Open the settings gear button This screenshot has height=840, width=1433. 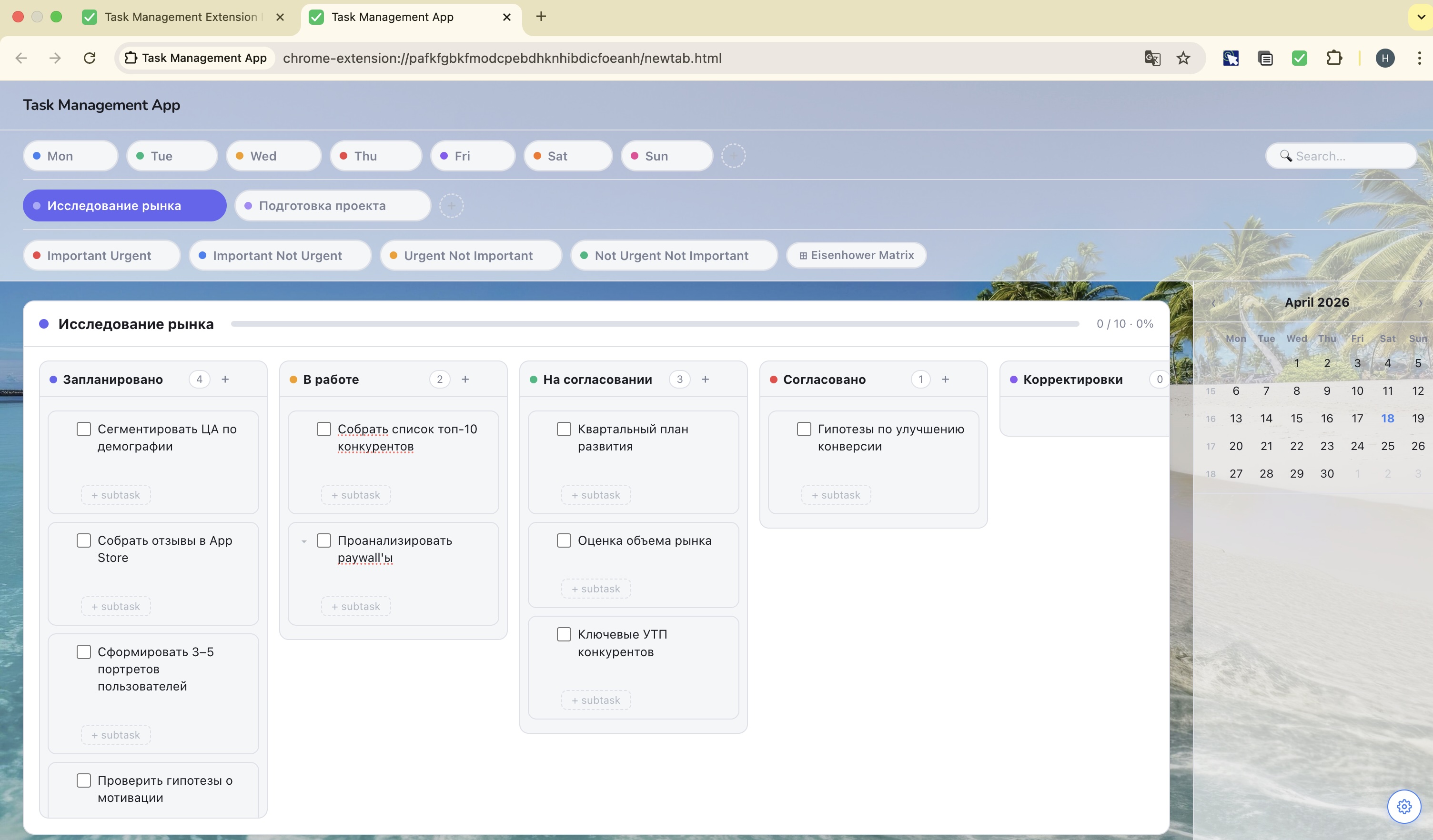click(x=1403, y=806)
